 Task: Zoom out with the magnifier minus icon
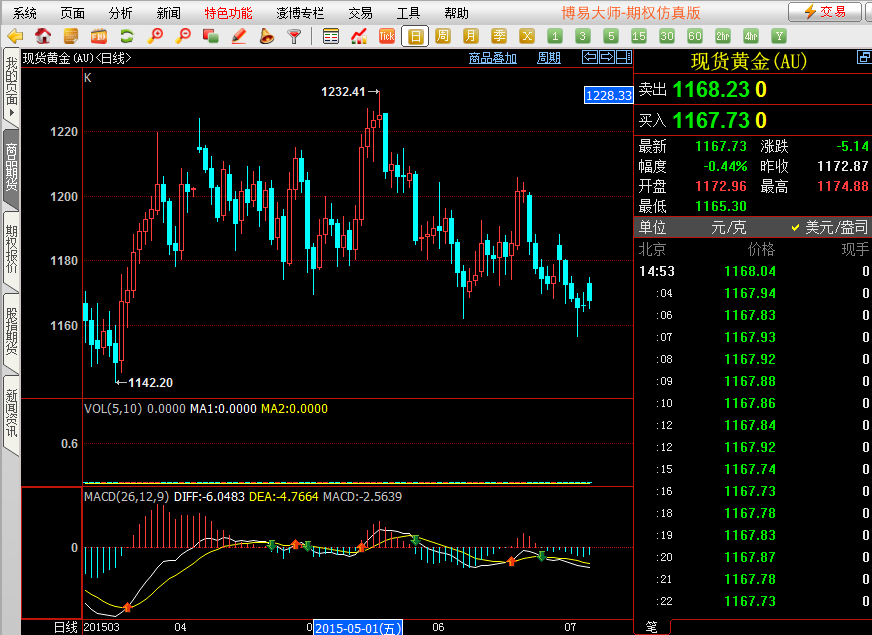[183, 36]
